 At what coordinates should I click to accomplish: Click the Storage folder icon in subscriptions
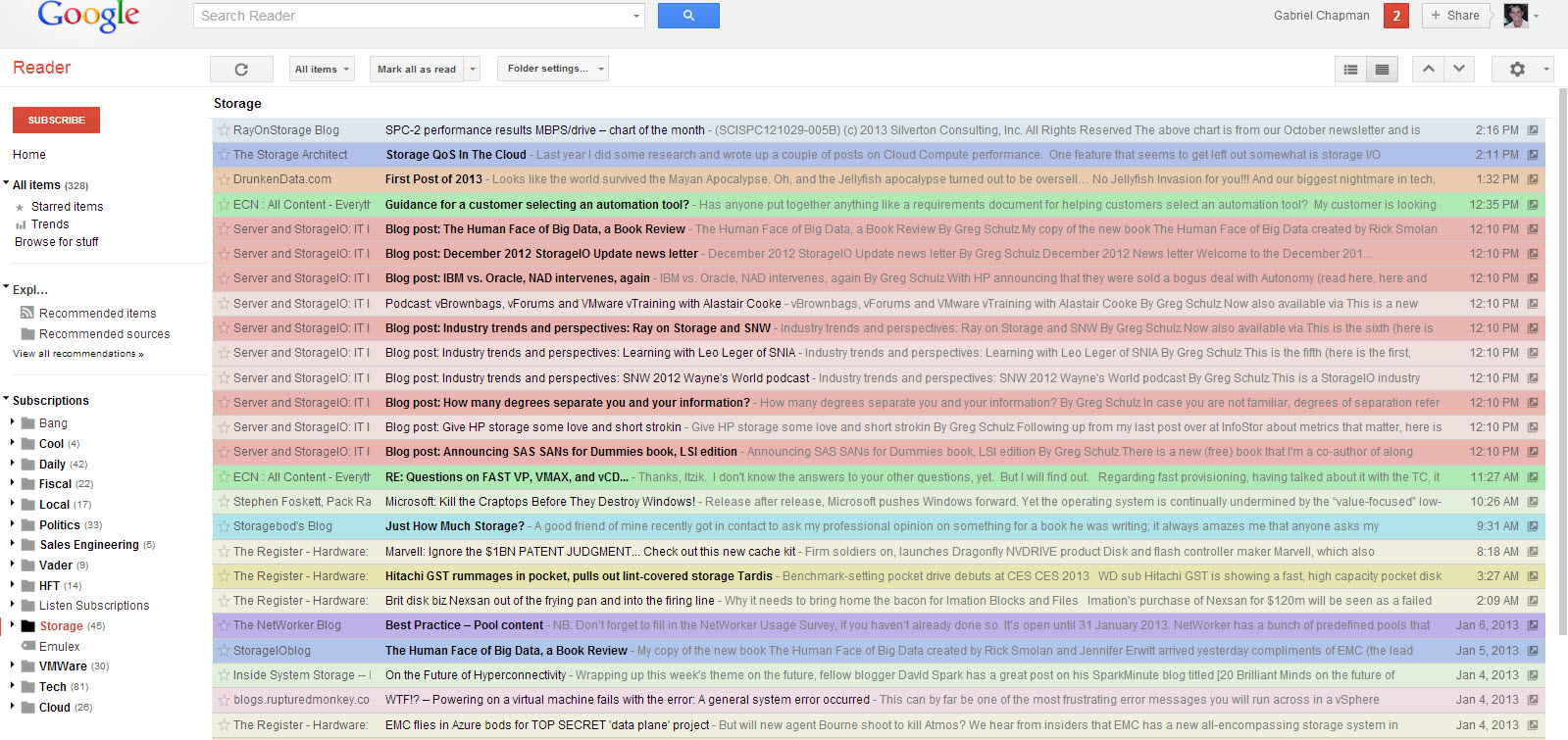pyautogui.click(x=28, y=626)
